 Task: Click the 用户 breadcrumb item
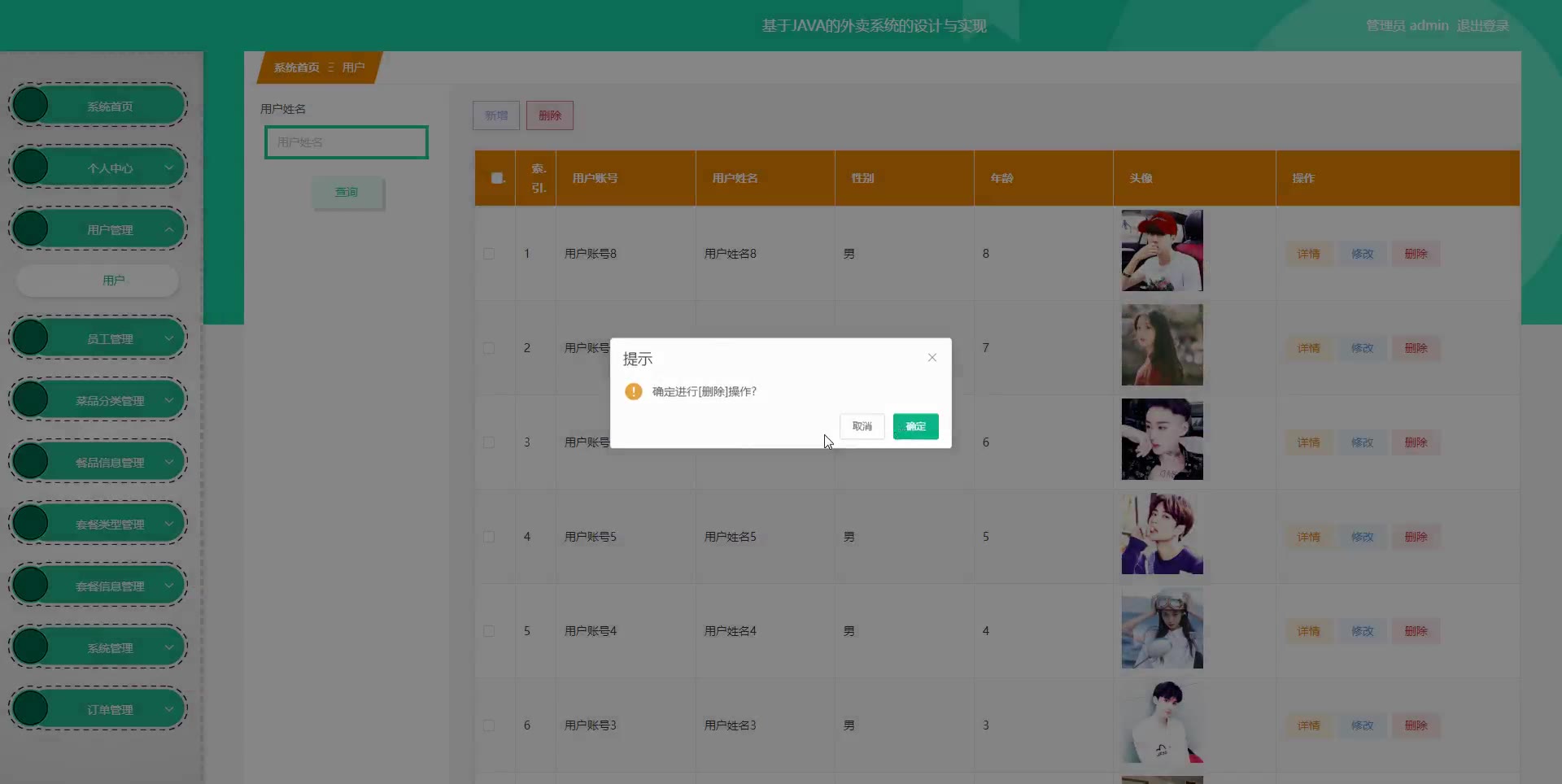(x=353, y=68)
